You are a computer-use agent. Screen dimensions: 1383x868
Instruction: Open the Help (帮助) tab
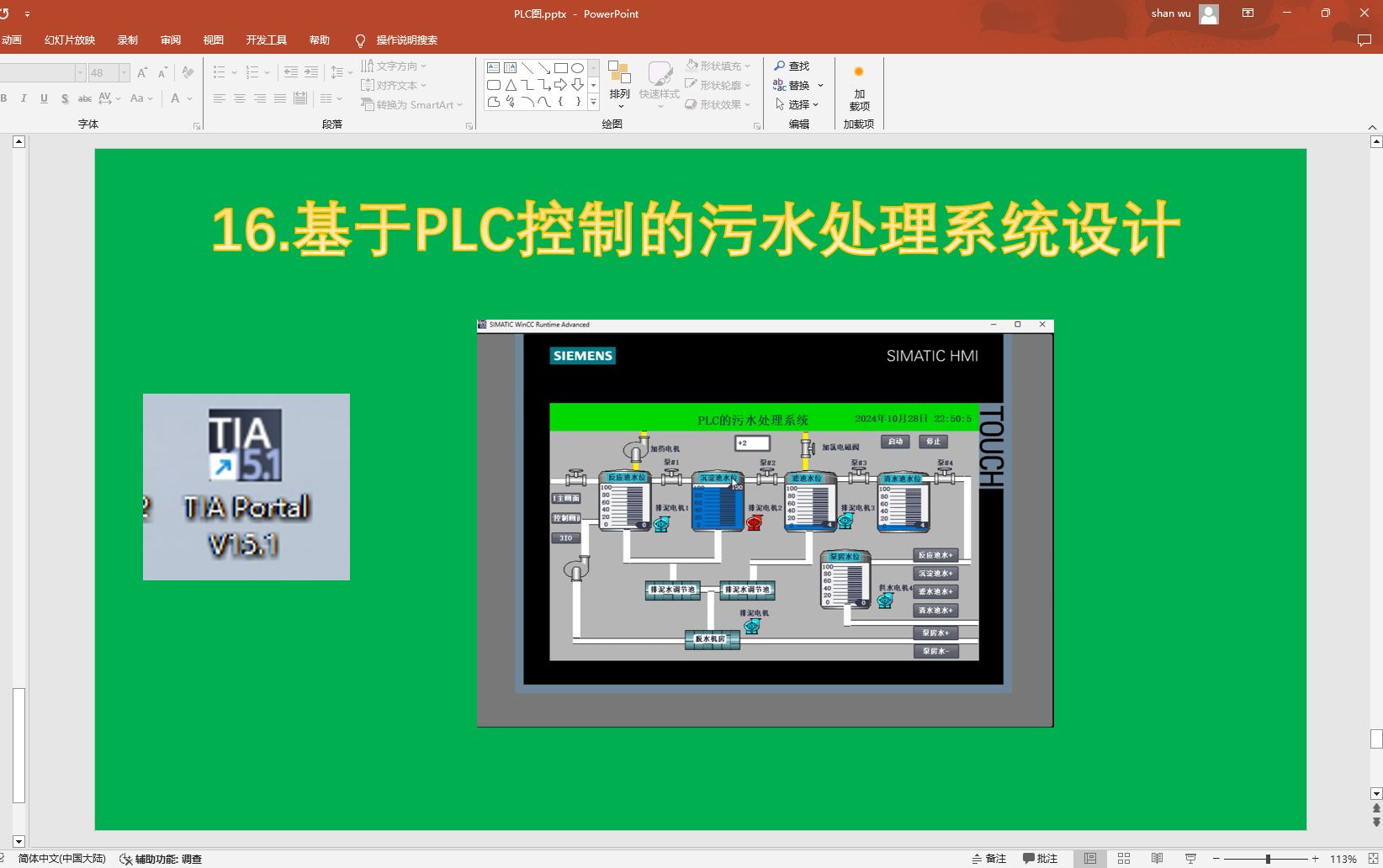click(x=320, y=40)
